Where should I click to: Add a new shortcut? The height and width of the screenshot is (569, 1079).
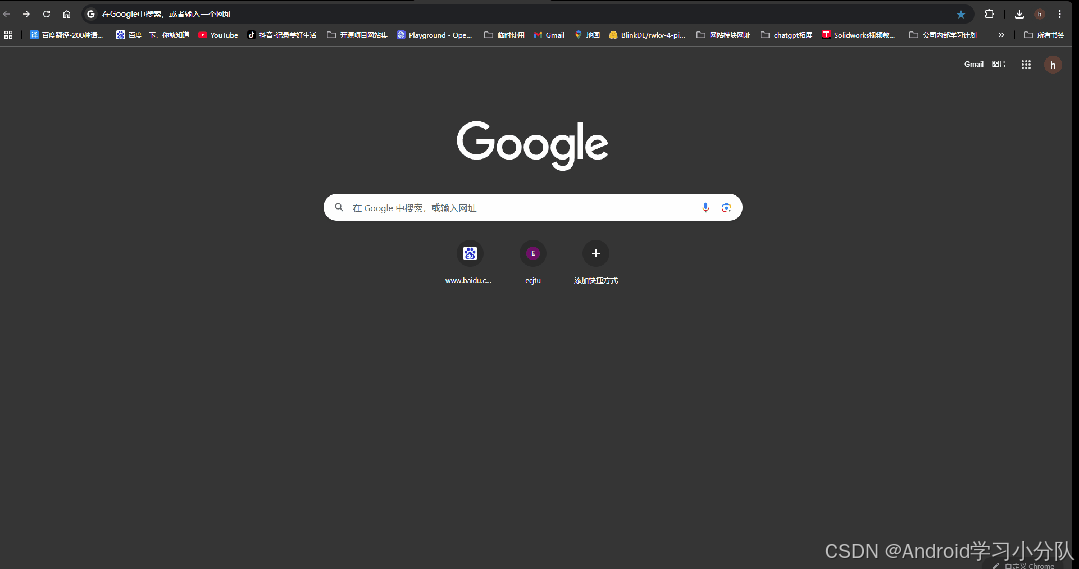click(x=596, y=263)
